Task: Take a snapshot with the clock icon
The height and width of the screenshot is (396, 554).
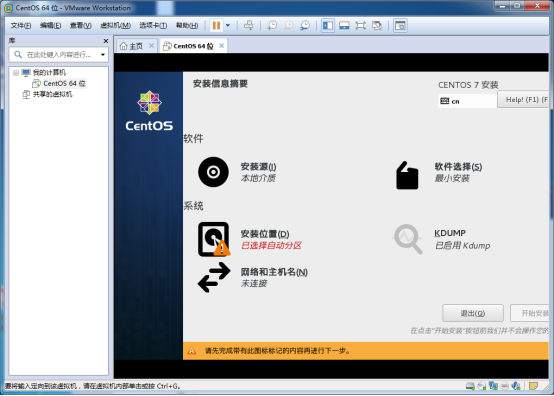Action: [x=272, y=25]
